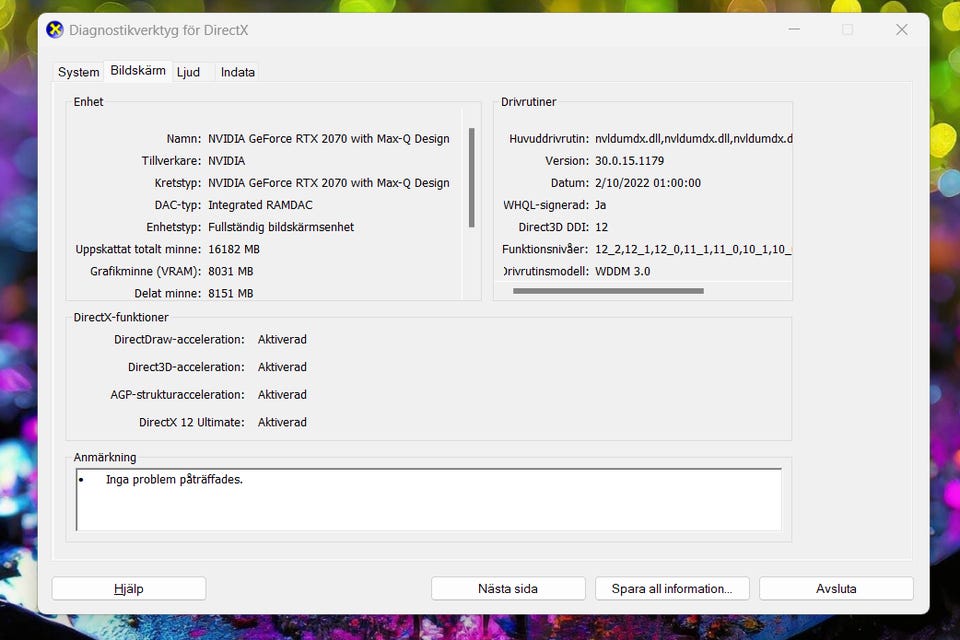Screen dimensions: 960x640
Task: Click Aktiverad next to DirectDraw-acceleration
Action: tap(282, 339)
